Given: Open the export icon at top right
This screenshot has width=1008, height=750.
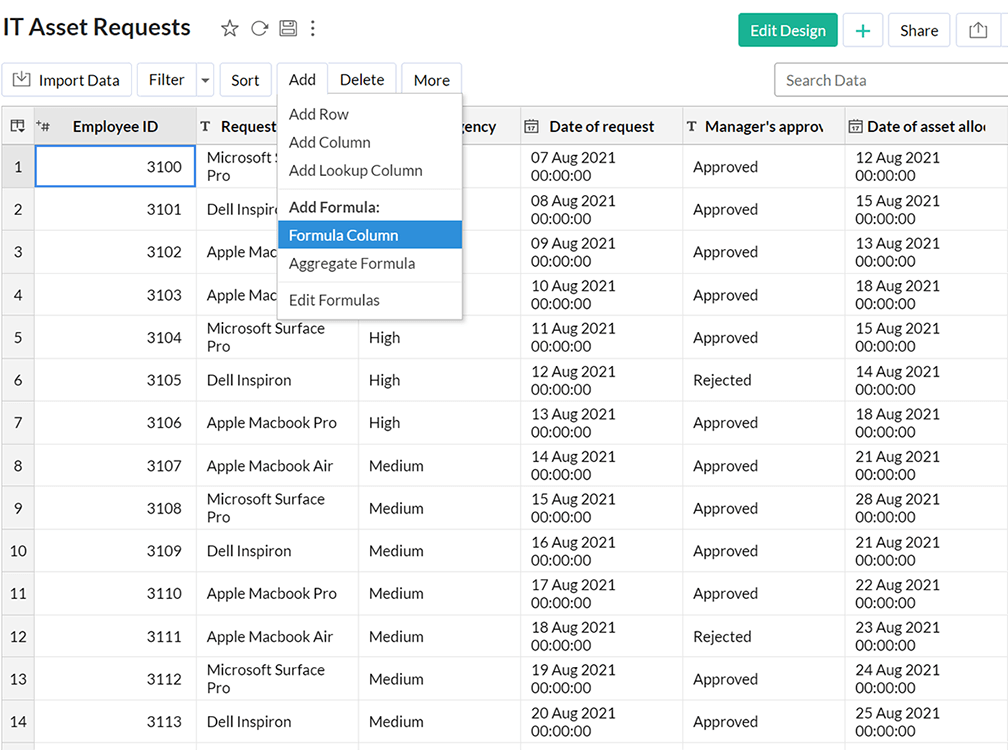Looking at the screenshot, I should point(978,30).
